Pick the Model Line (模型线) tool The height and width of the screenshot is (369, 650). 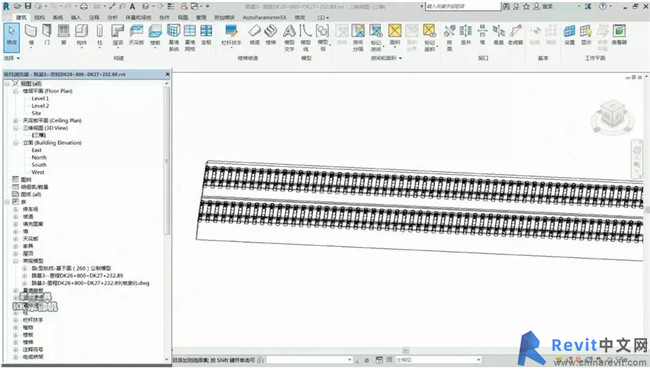306,37
